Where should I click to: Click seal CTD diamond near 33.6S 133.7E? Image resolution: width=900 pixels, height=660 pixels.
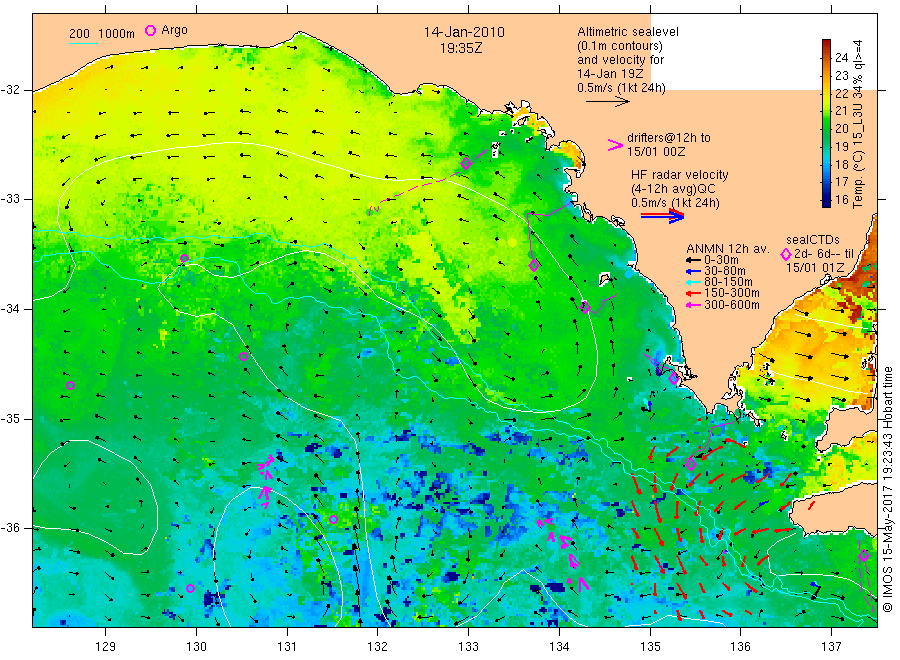point(534,265)
